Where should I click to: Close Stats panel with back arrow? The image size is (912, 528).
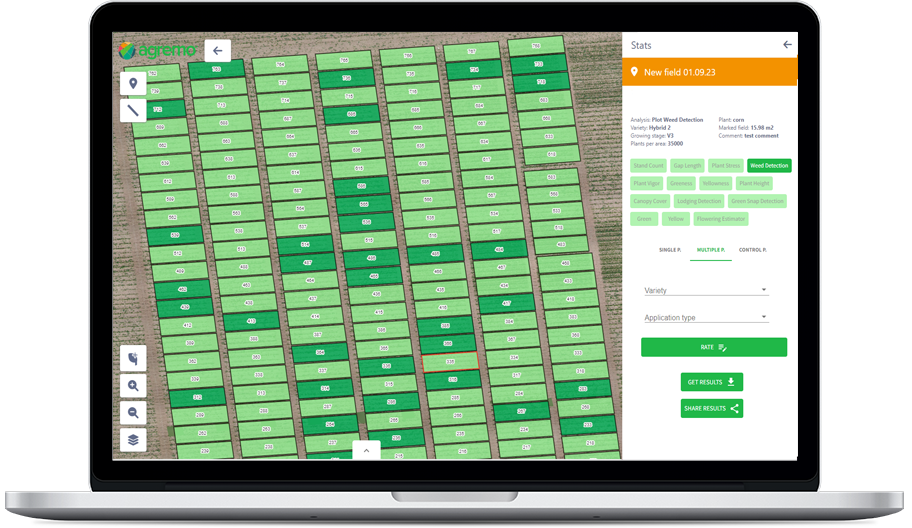click(x=787, y=45)
